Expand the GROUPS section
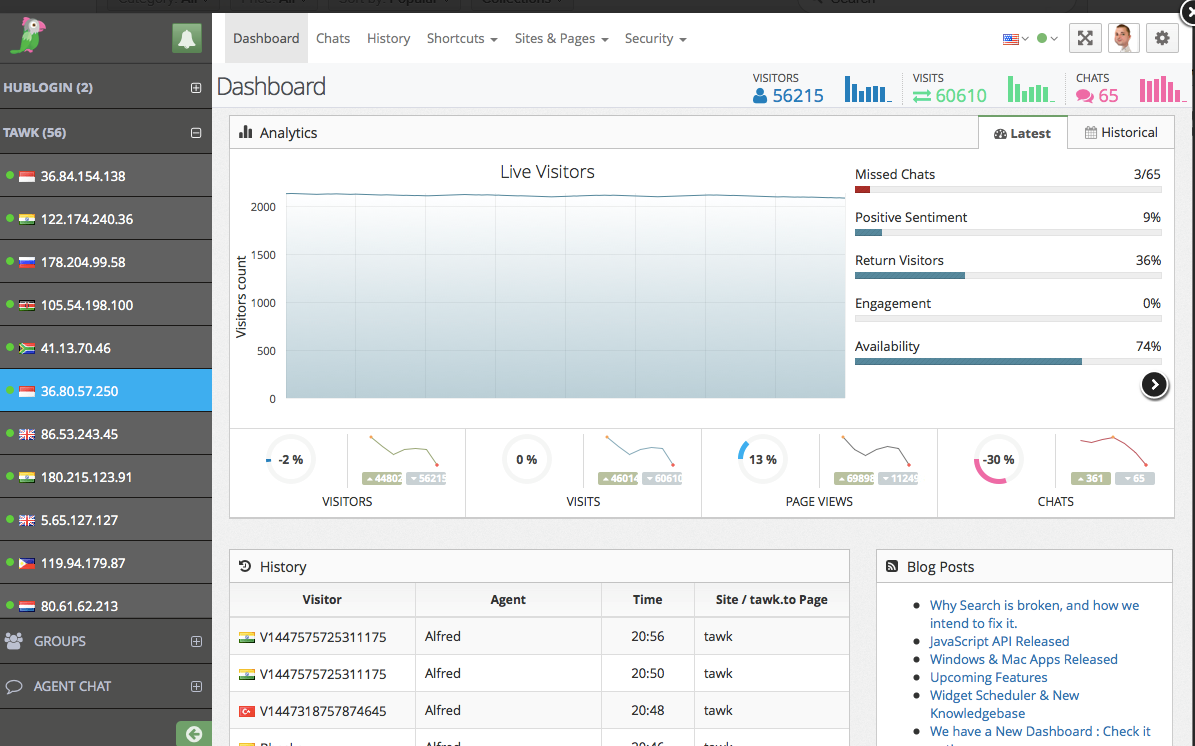This screenshot has height=746, width=1195. pyautogui.click(x=196, y=642)
